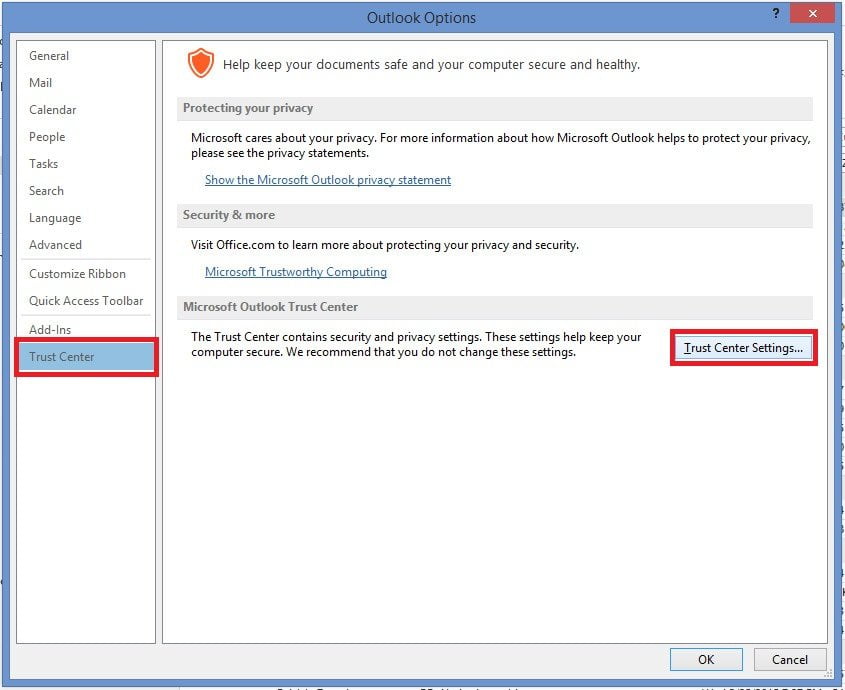The image size is (845, 690).
Task: Switch to the Calendar options page
Action: click(x=53, y=110)
